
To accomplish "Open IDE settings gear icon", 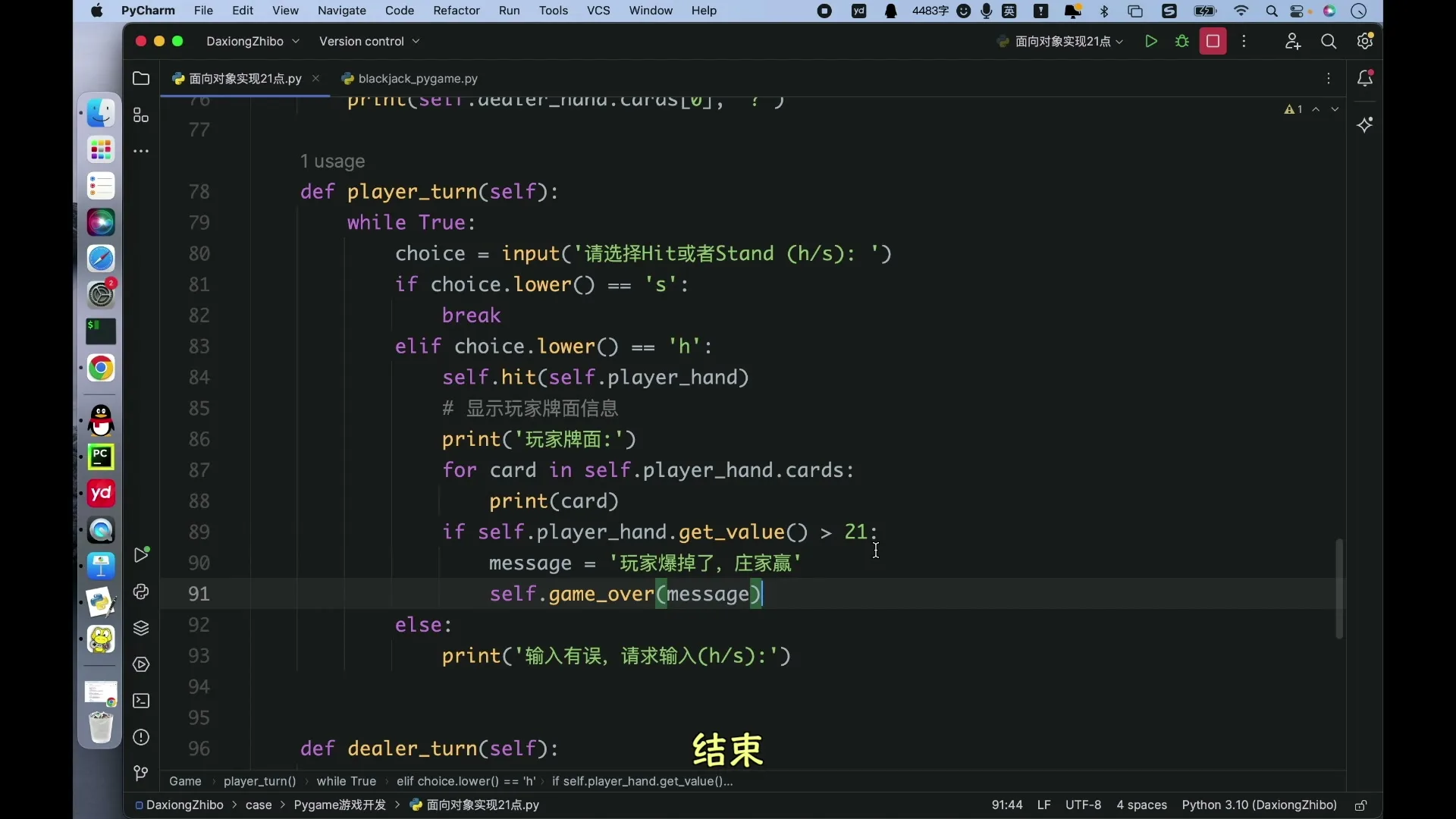I will (x=1365, y=42).
